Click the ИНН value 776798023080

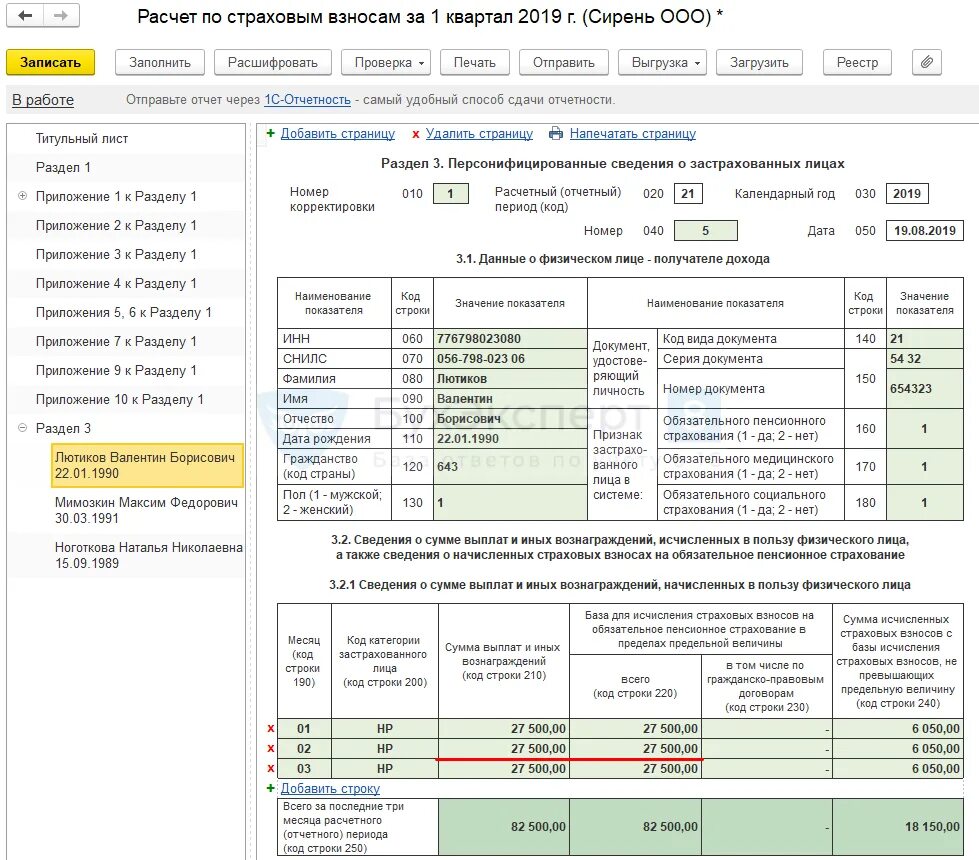[510, 339]
